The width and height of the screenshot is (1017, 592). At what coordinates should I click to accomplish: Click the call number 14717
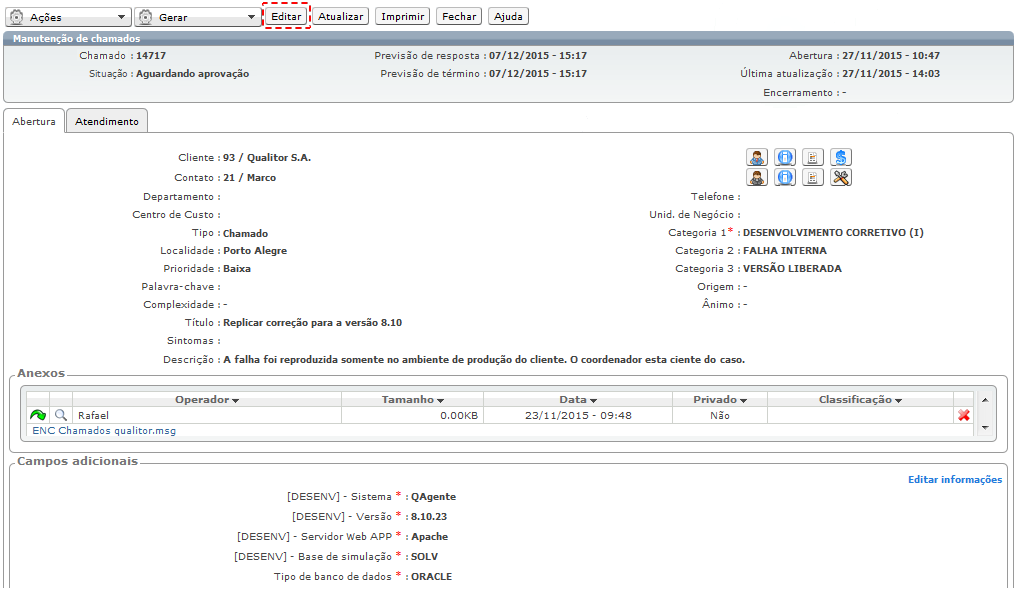150,56
